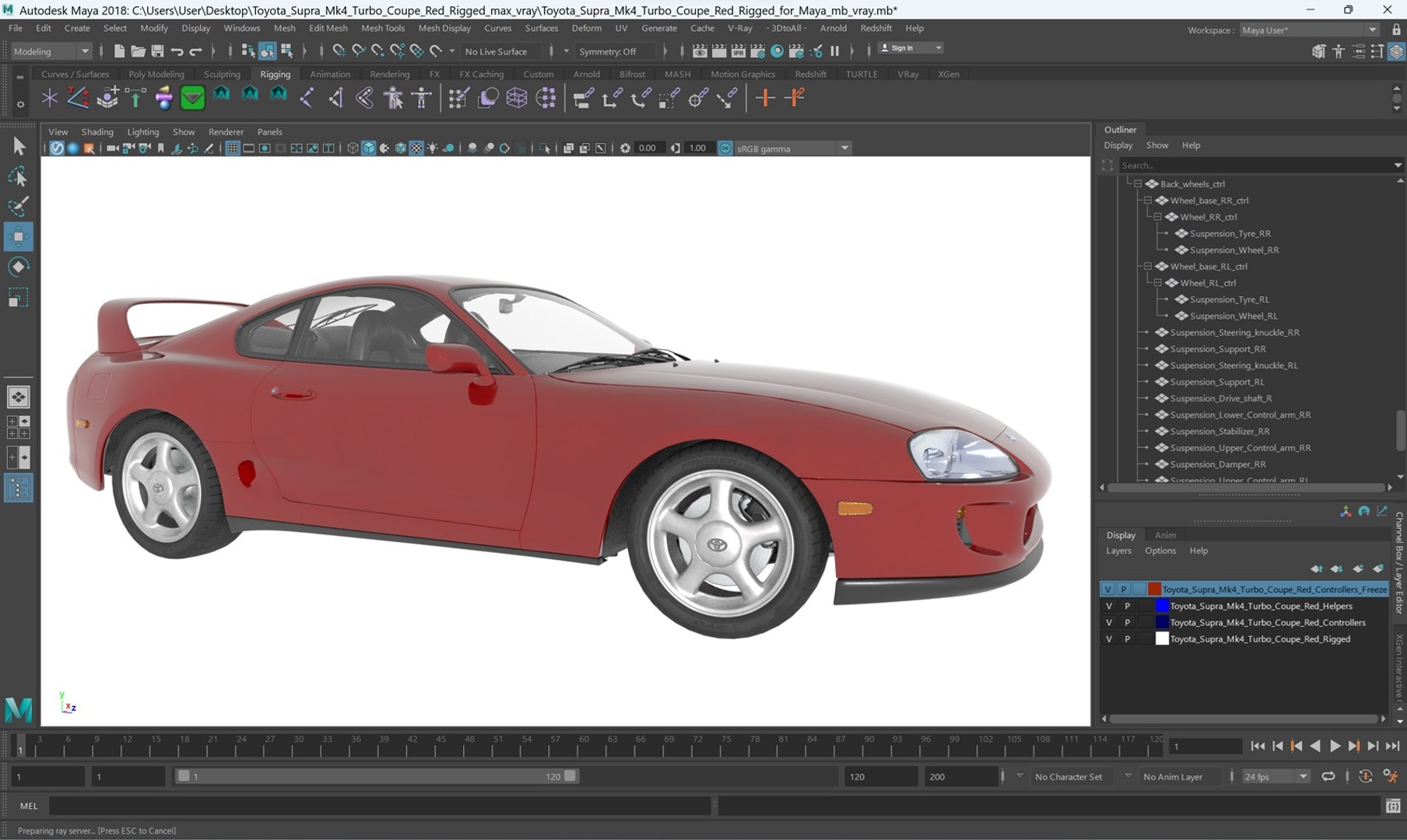Click the Undo arrow icon

tap(177, 51)
